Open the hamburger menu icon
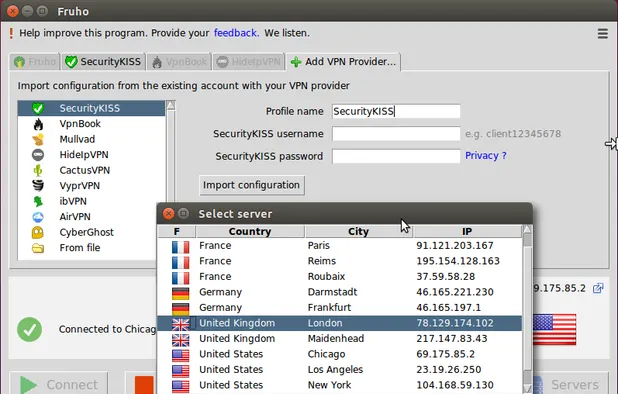Screen dimensions: 618x394 [602, 33]
